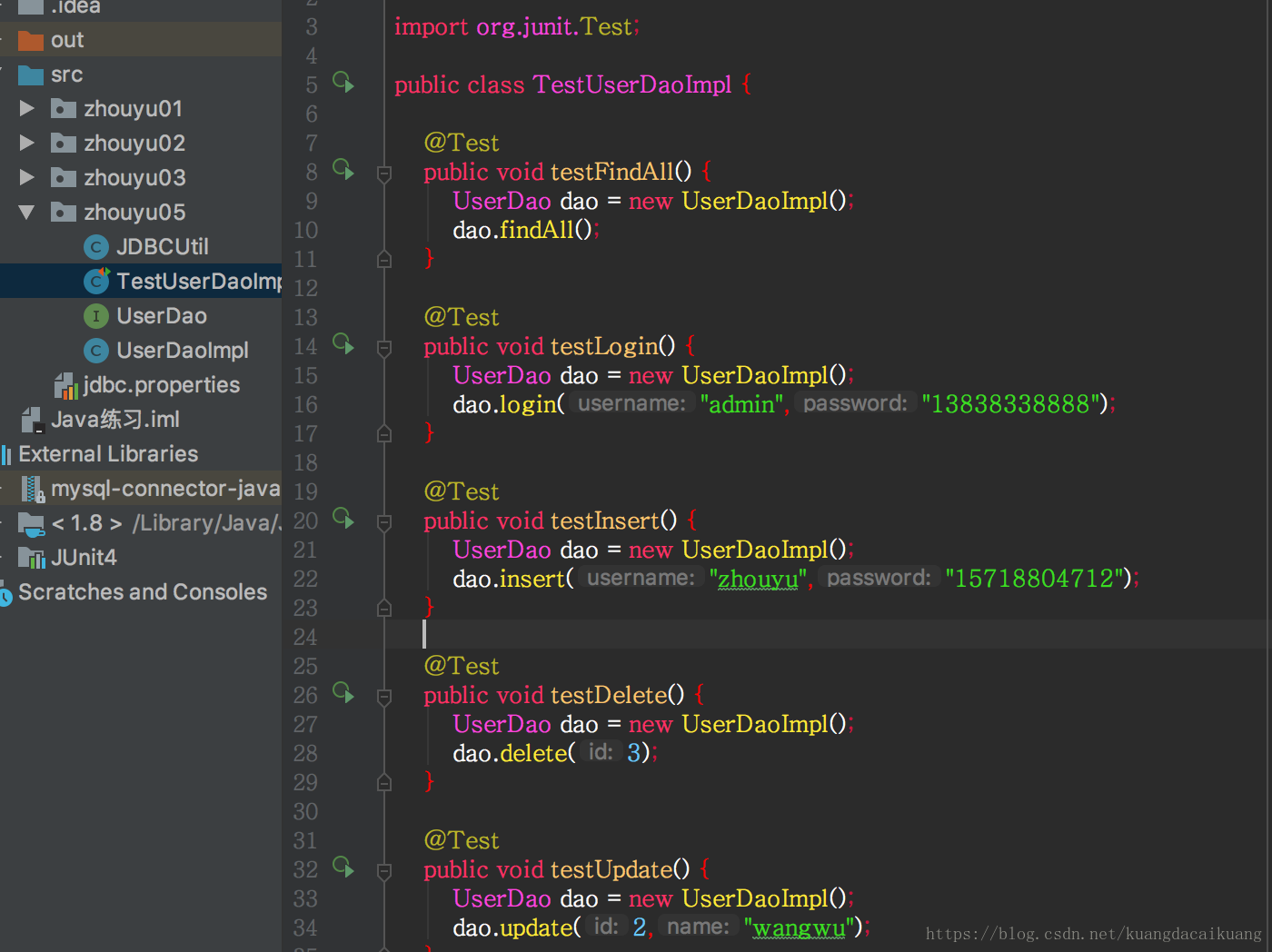Click the TestUserDaoImpl class icon in tree

[x=95, y=281]
